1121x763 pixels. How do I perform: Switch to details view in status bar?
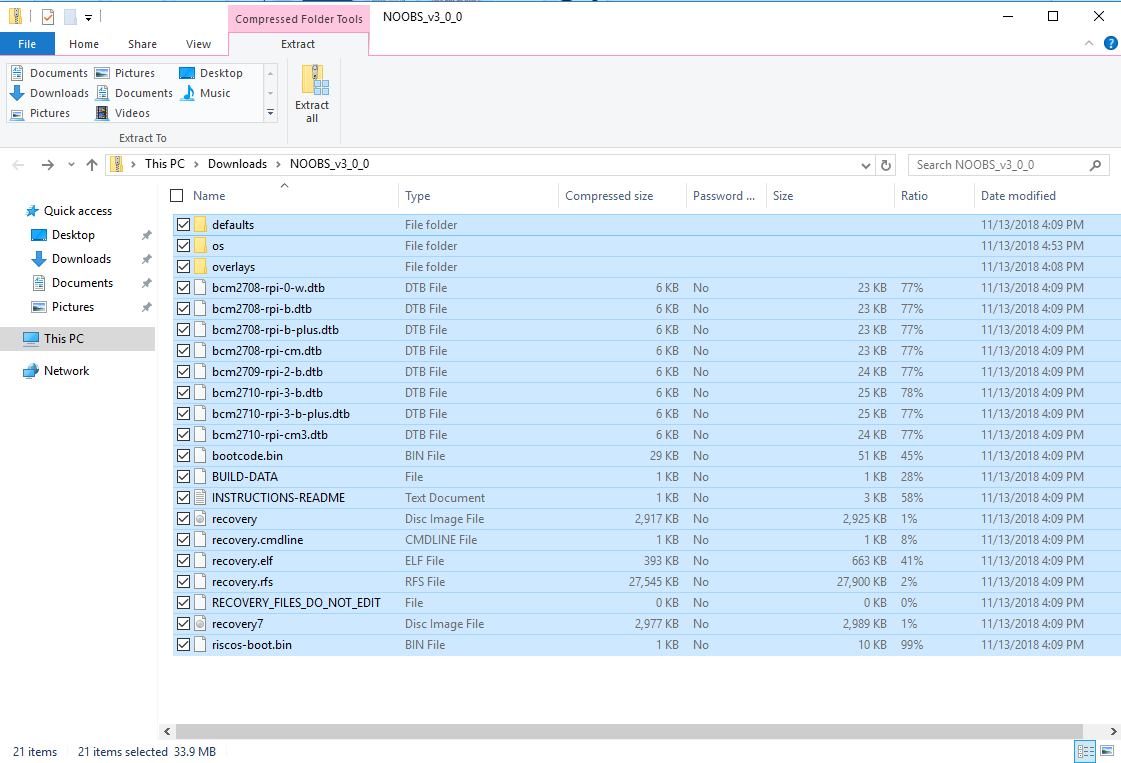[x=1086, y=751]
